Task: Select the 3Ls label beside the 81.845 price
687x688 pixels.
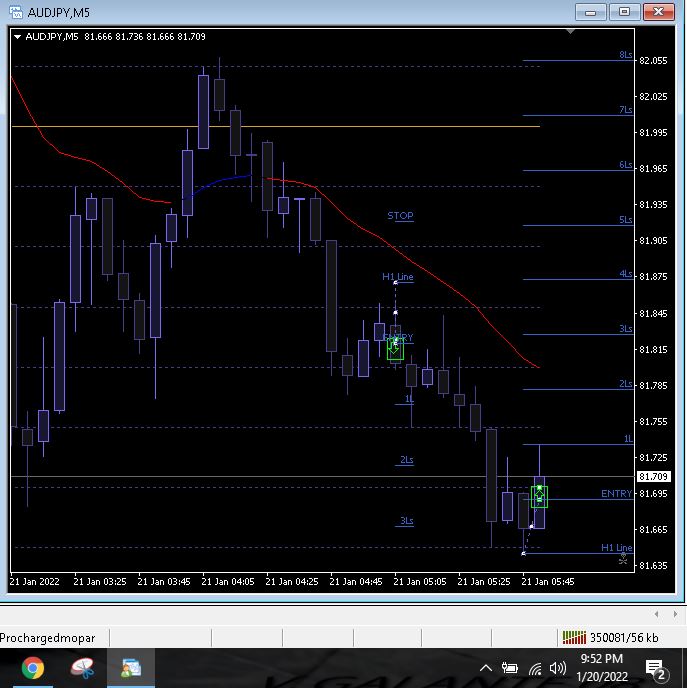Action: (x=626, y=329)
